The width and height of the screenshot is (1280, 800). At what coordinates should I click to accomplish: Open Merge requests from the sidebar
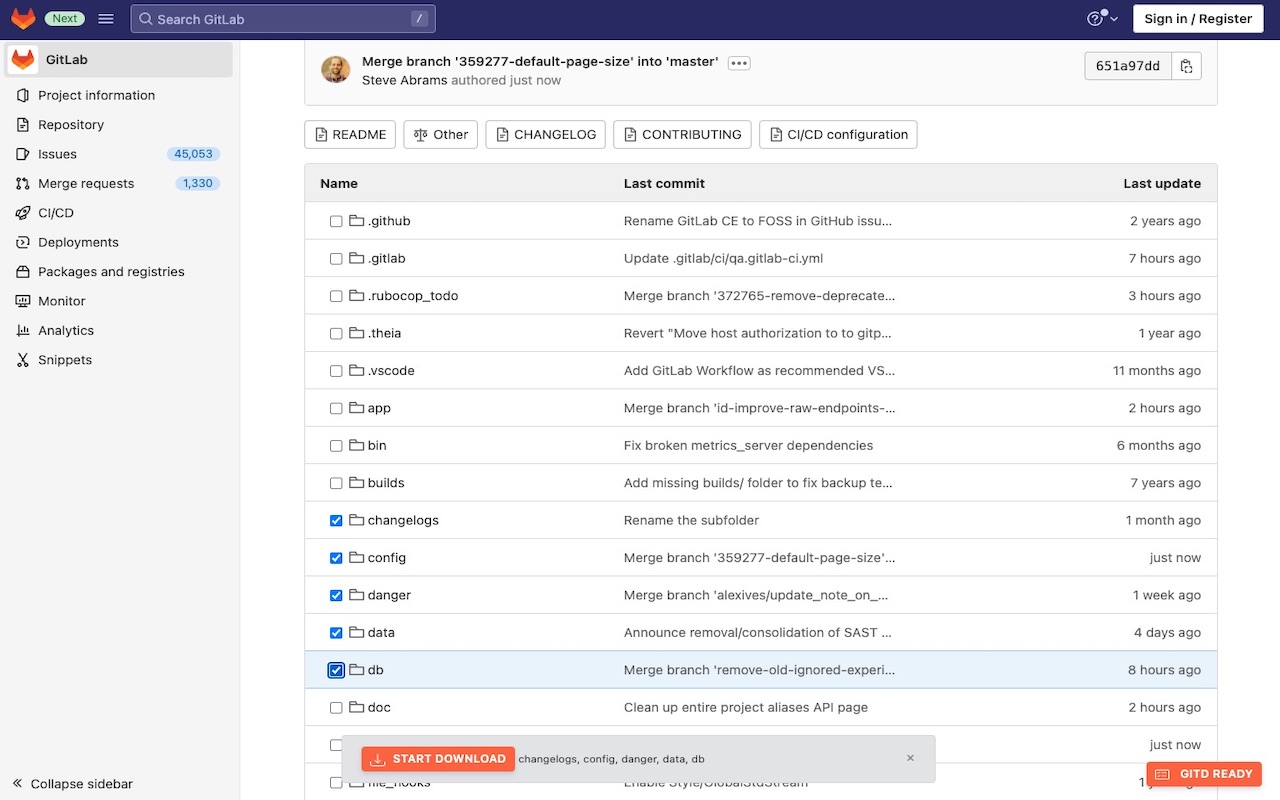(x=85, y=183)
